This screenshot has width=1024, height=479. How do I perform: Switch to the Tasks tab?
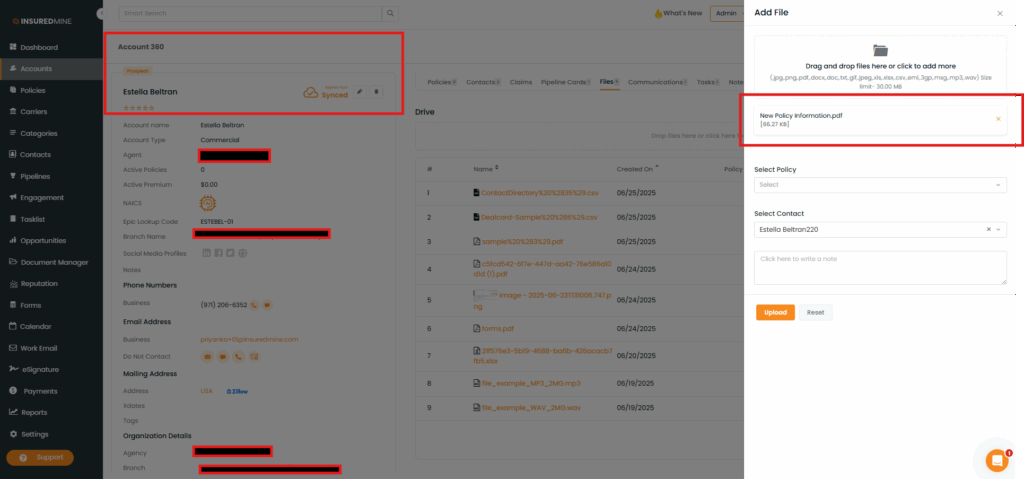[x=708, y=82]
